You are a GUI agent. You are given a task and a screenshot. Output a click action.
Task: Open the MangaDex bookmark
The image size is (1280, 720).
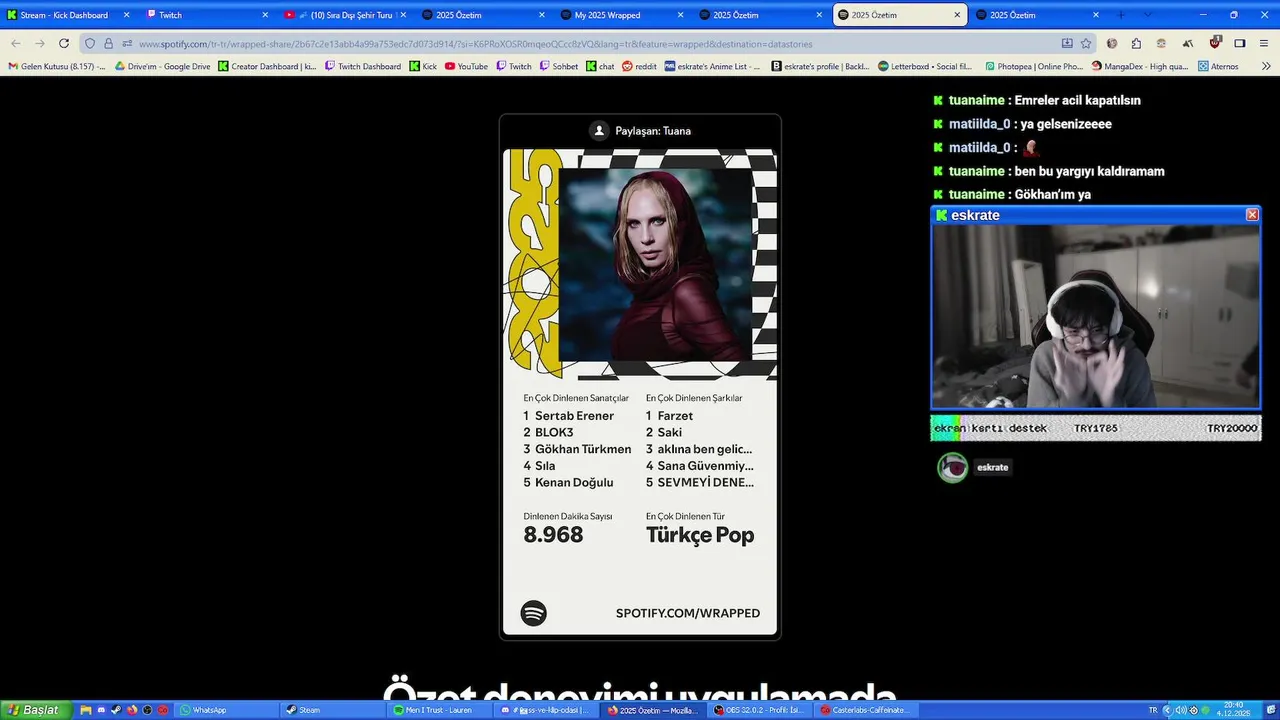(1140, 66)
